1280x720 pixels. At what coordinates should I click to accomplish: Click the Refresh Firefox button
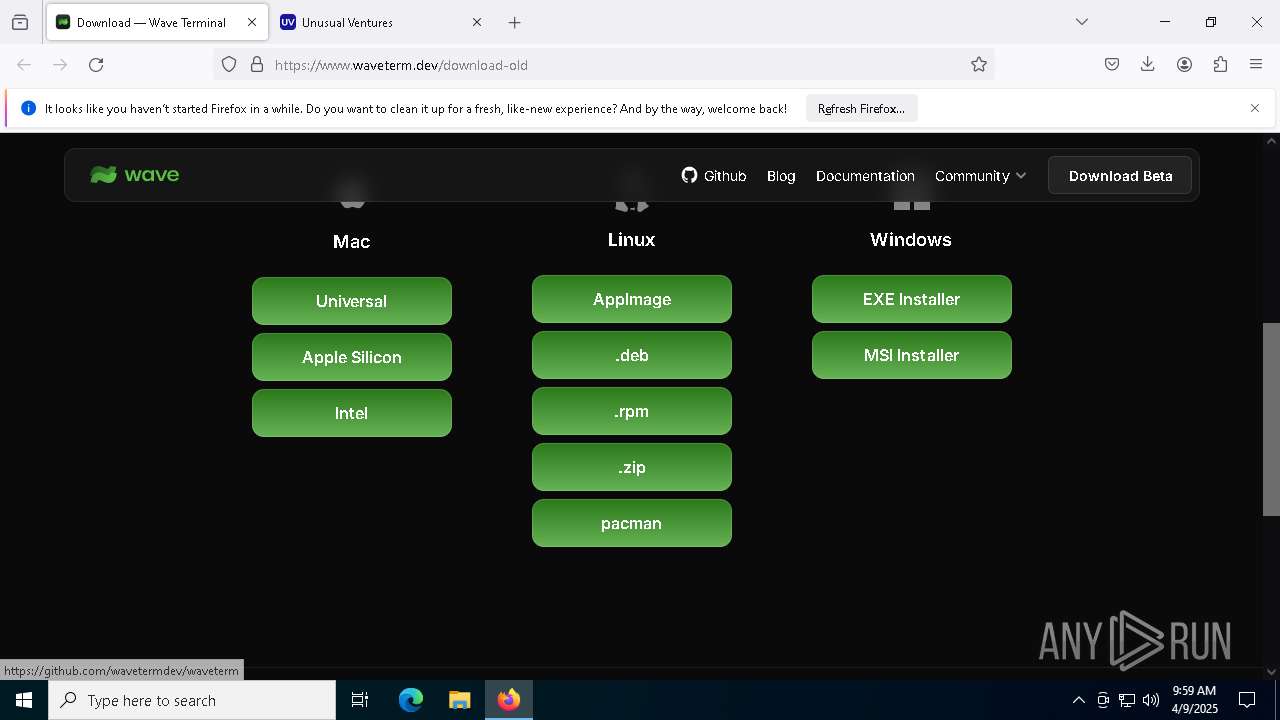[861, 108]
